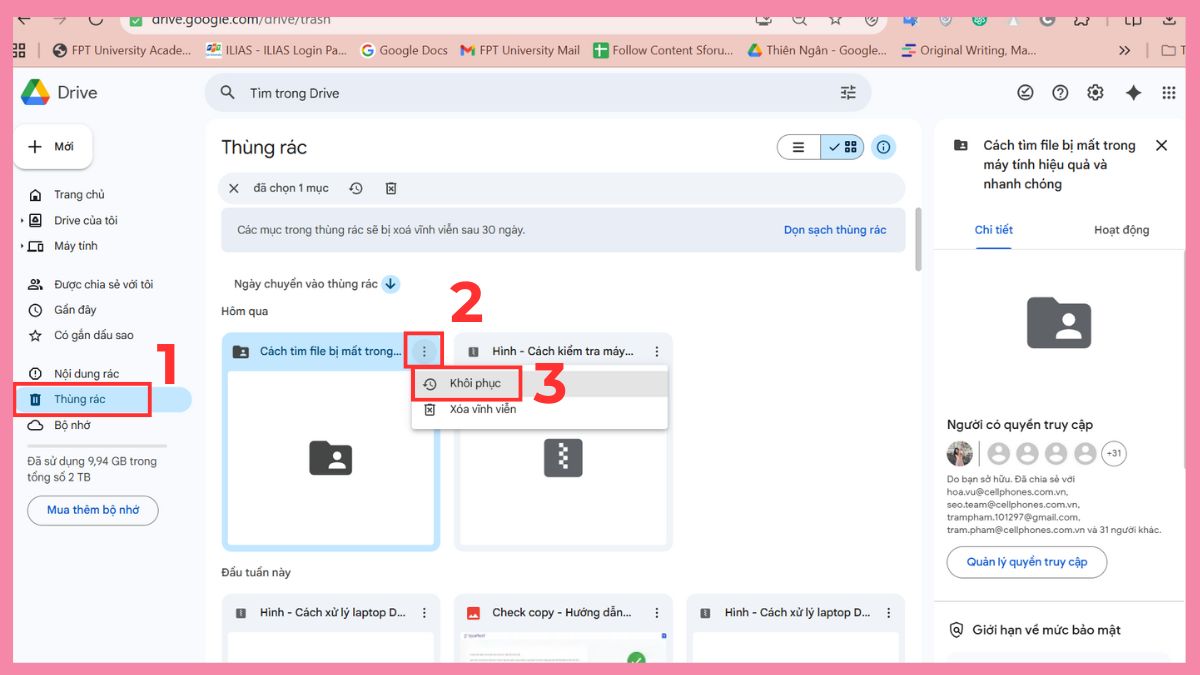Image resolution: width=1200 pixels, height=675 pixels.
Task: Select the 'Check copy - Hướng dẫn...' file title
Action: pos(561,613)
